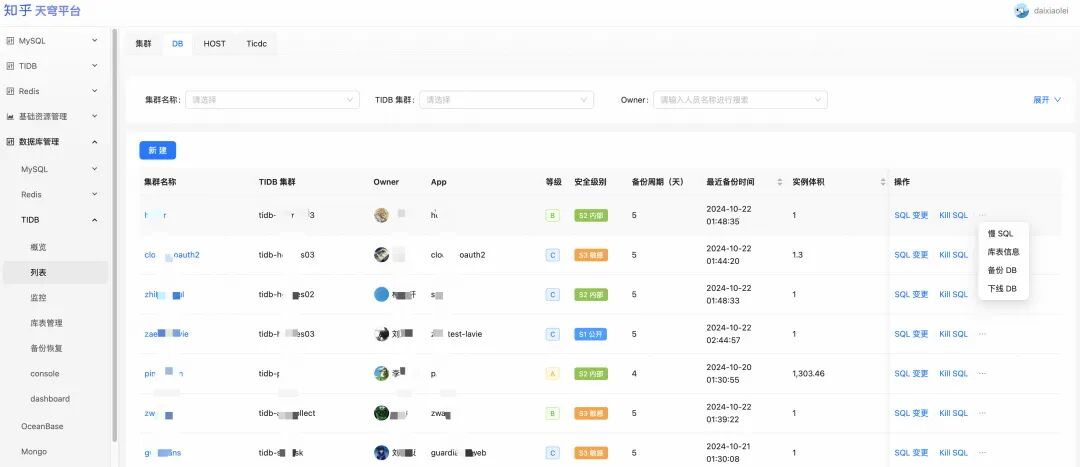This screenshot has height=467, width=1080.
Task: Switch to the DB tab
Action: pos(178,43)
